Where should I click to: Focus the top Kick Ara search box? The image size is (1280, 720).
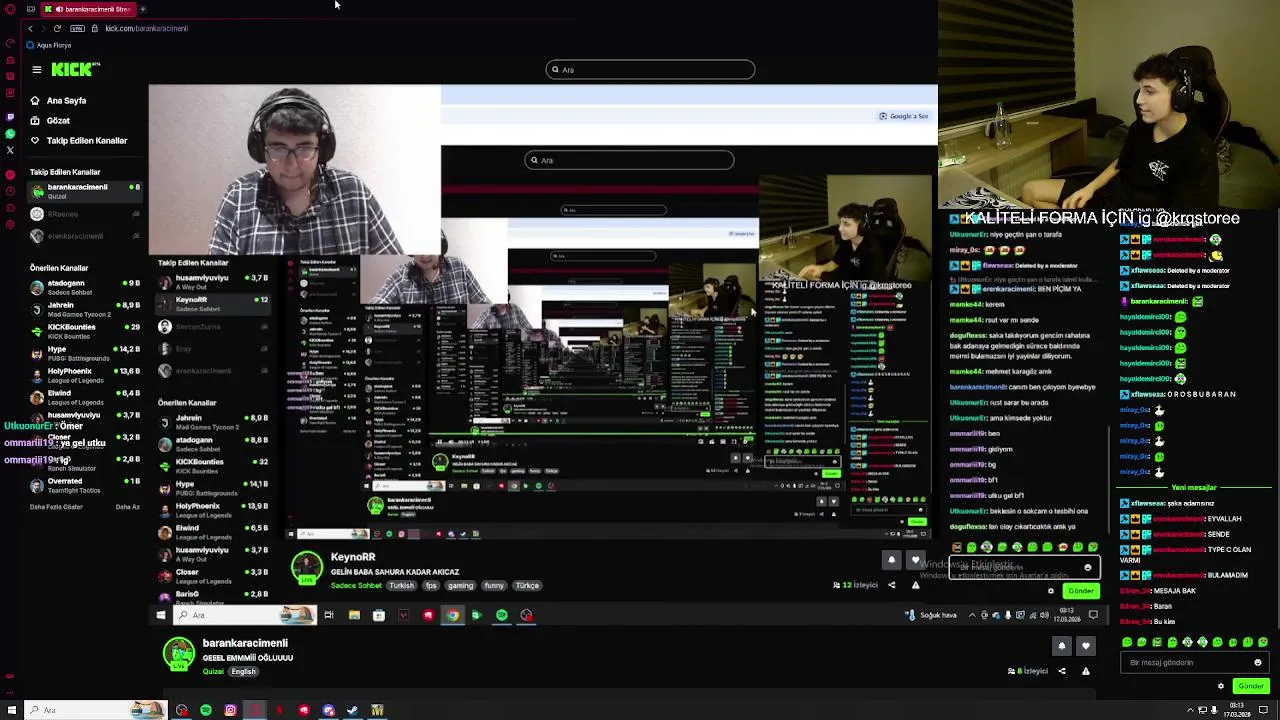650,69
